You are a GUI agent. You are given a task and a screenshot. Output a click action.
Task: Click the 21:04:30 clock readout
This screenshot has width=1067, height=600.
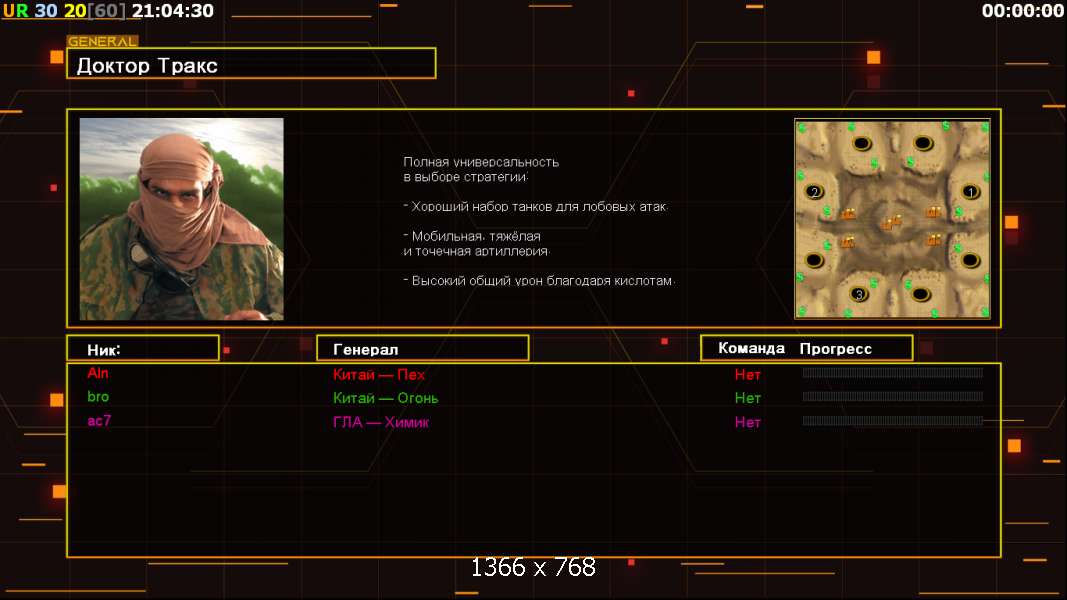pos(172,11)
